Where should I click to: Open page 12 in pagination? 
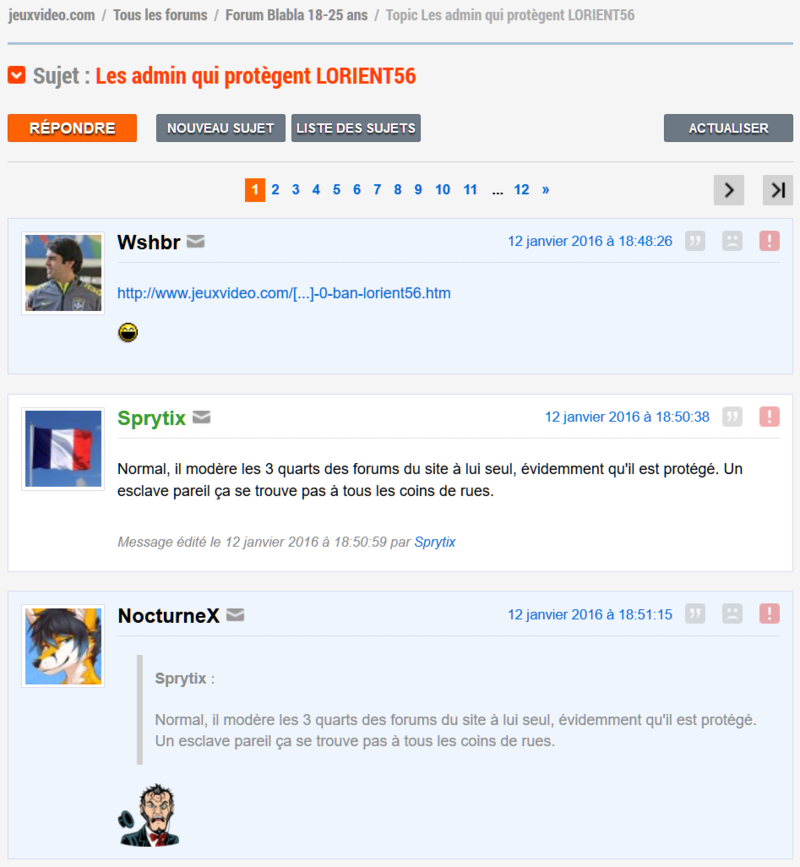(521, 190)
